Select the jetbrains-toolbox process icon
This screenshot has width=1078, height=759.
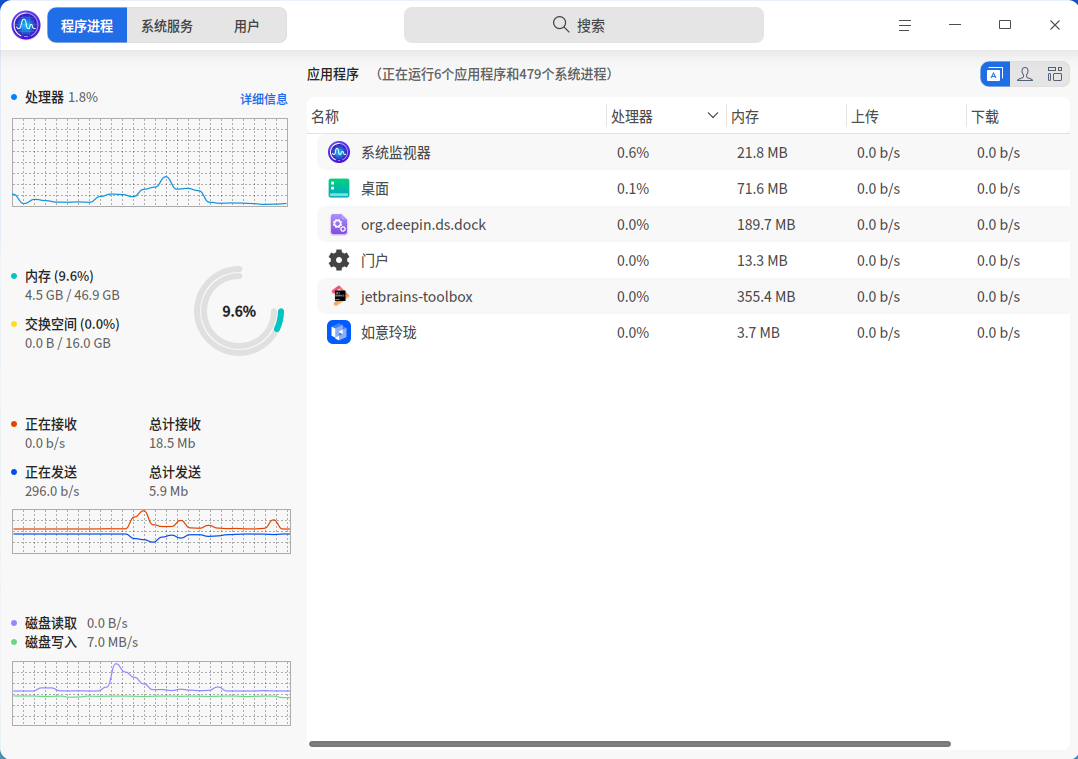point(338,296)
